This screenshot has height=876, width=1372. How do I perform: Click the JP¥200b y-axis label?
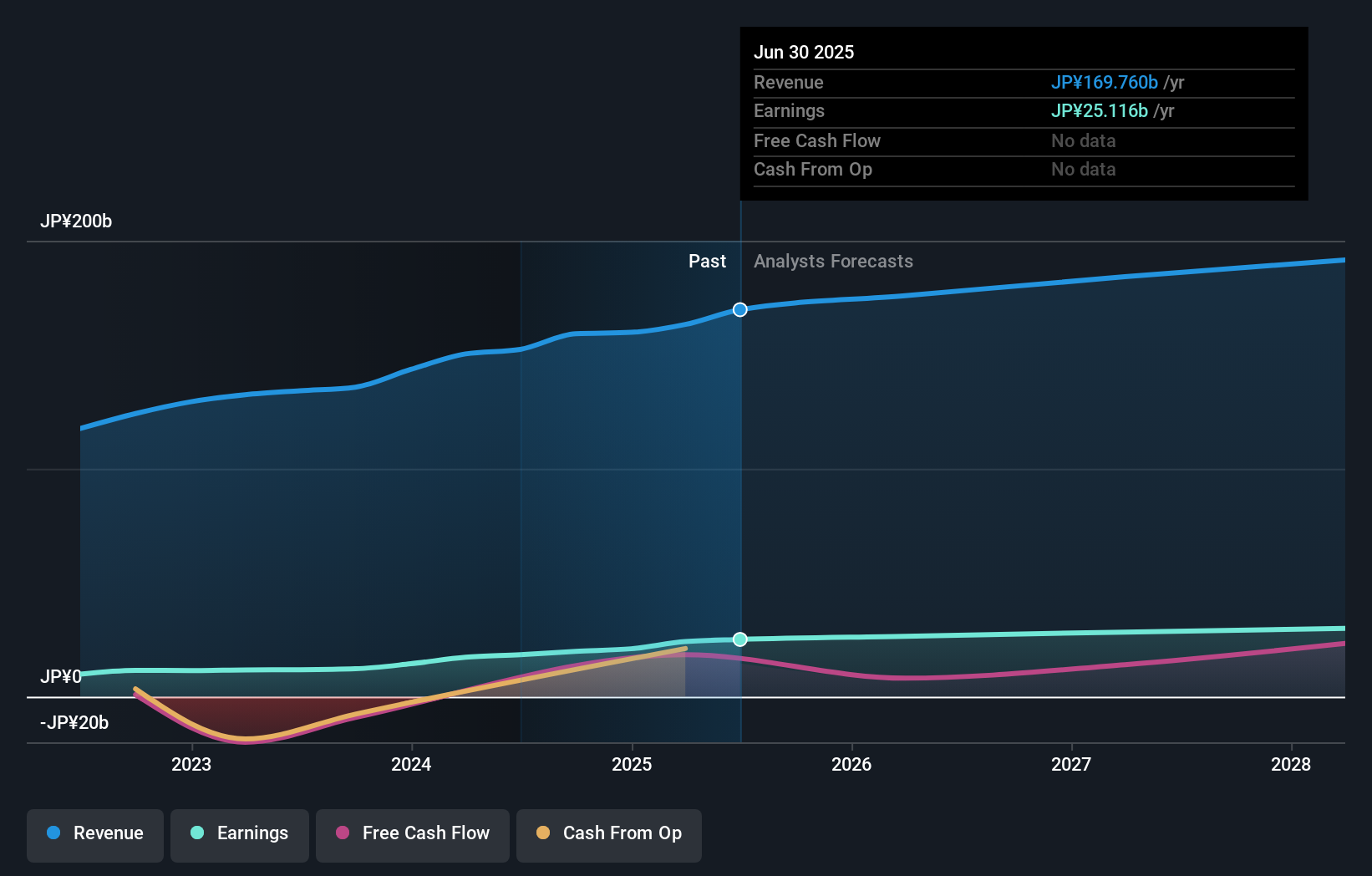pos(76,222)
